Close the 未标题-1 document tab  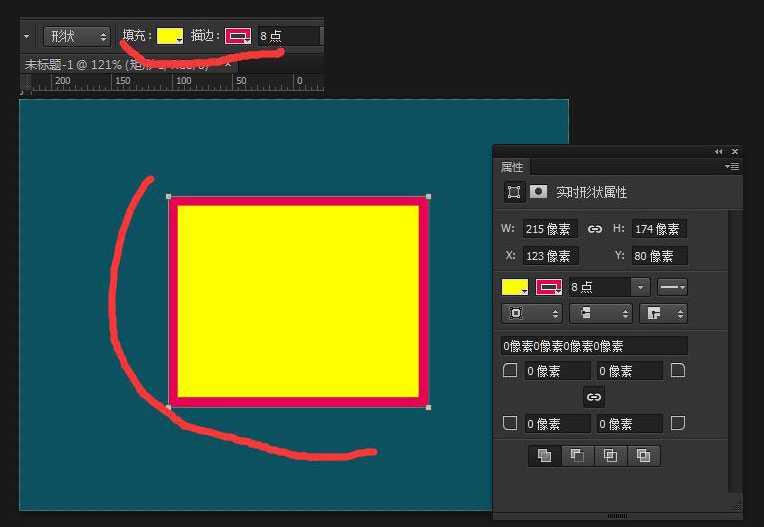(x=228, y=64)
